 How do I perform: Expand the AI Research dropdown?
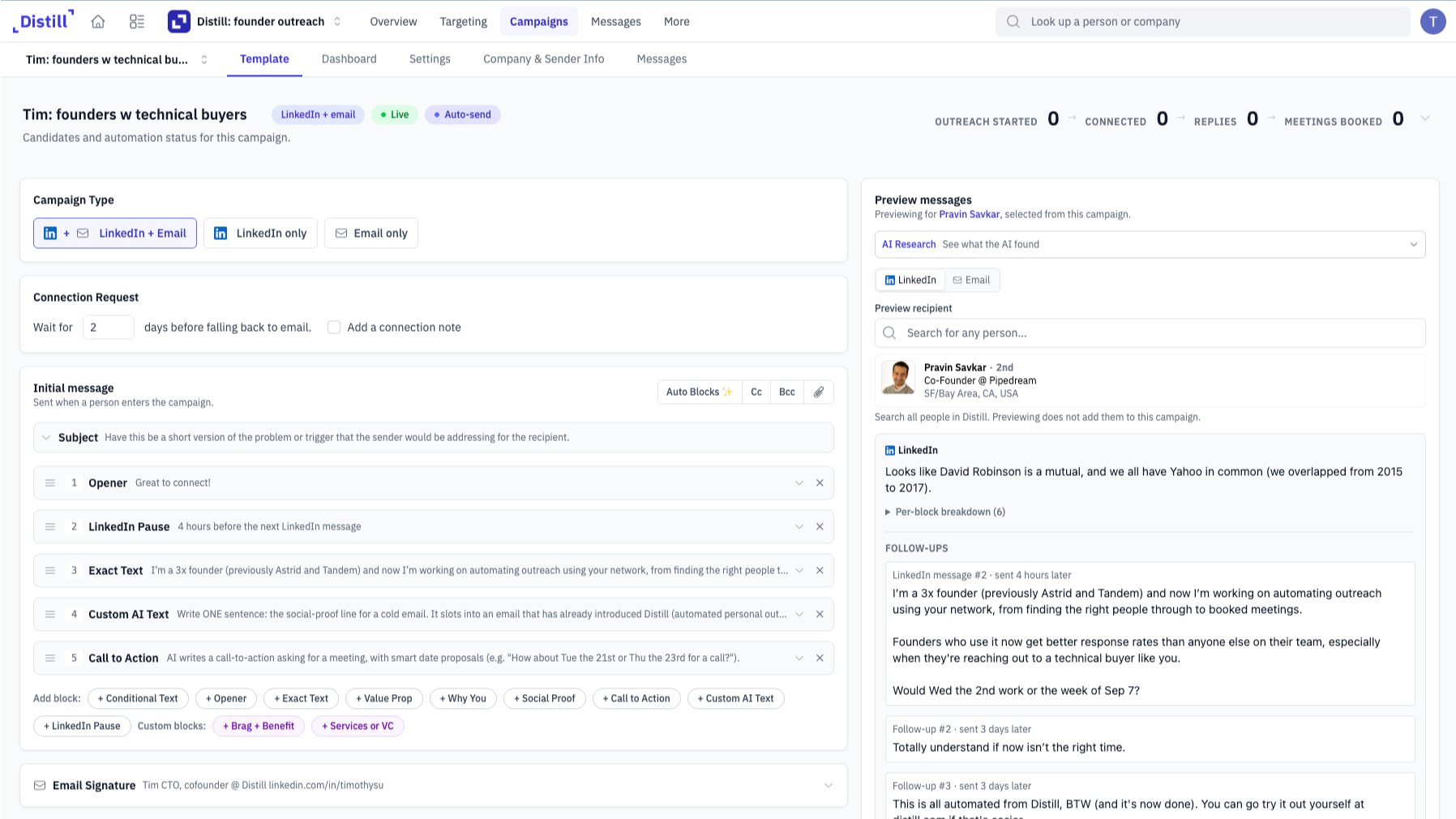[1150, 244]
